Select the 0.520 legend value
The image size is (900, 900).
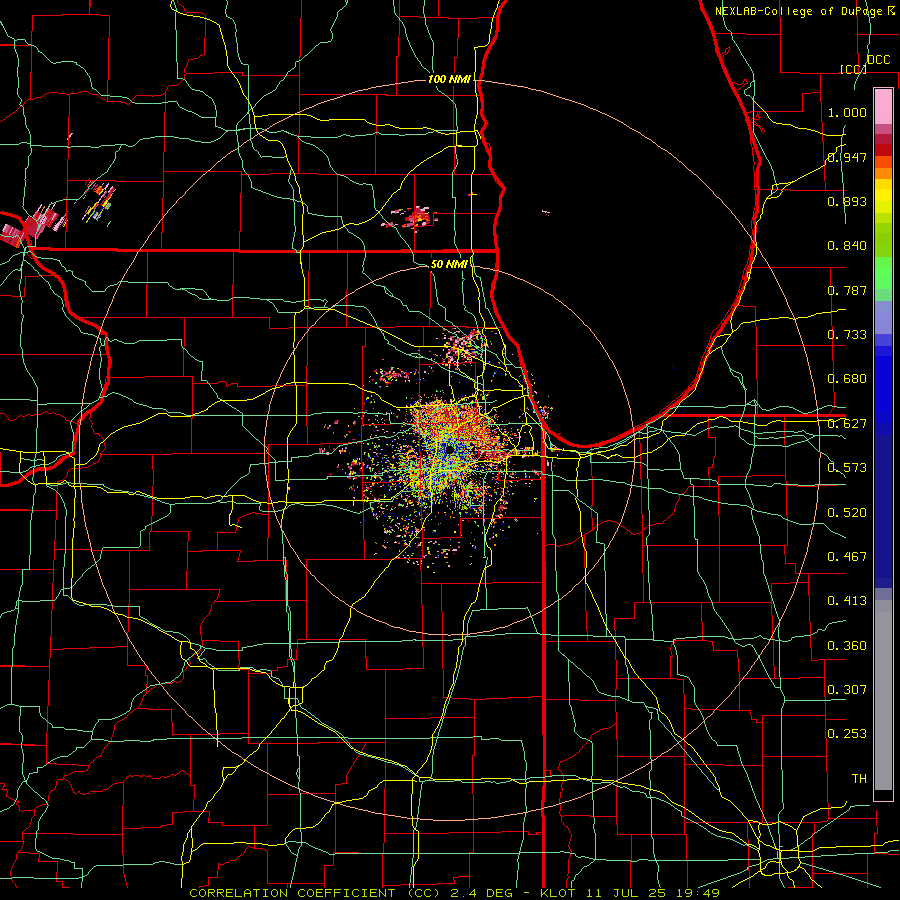click(847, 513)
